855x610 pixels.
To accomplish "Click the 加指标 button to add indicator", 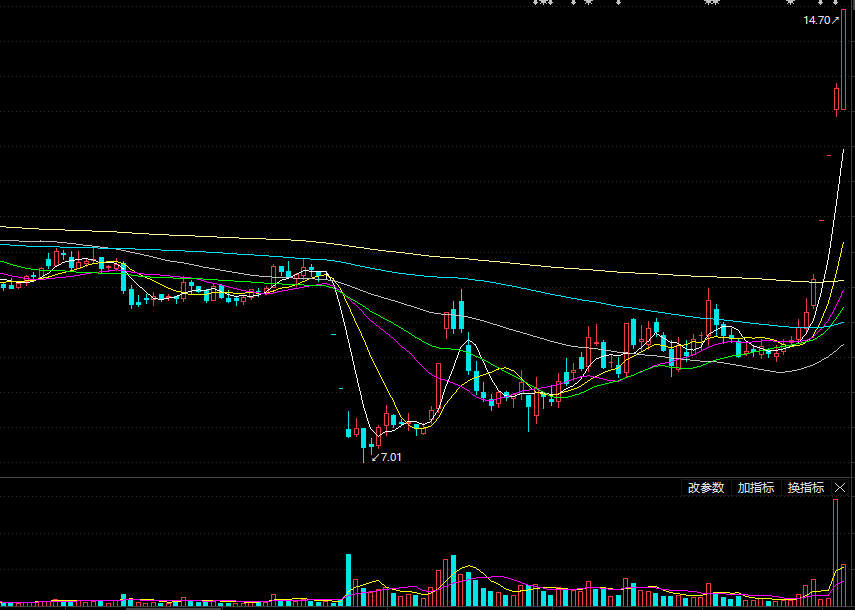I will pos(755,488).
